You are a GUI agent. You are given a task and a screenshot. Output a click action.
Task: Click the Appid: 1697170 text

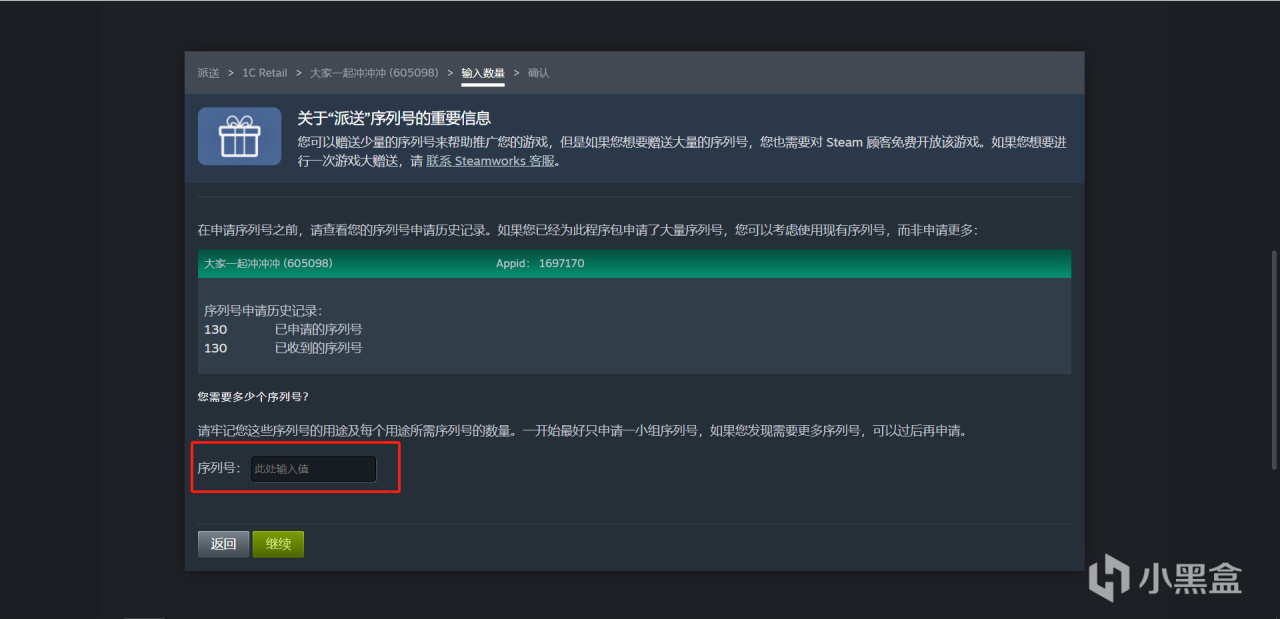click(540, 264)
